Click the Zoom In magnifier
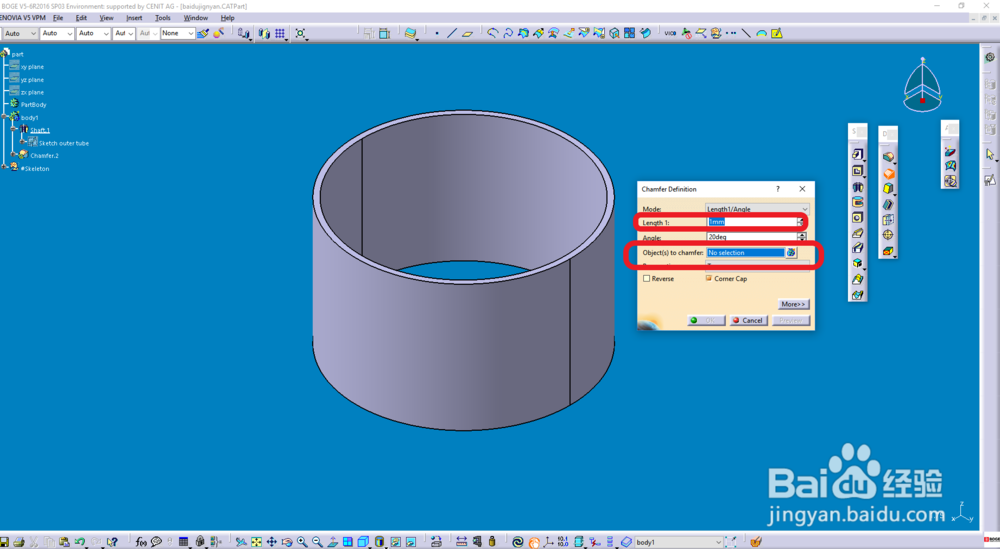The image size is (1000, 549). pyautogui.click(x=302, y=542)
